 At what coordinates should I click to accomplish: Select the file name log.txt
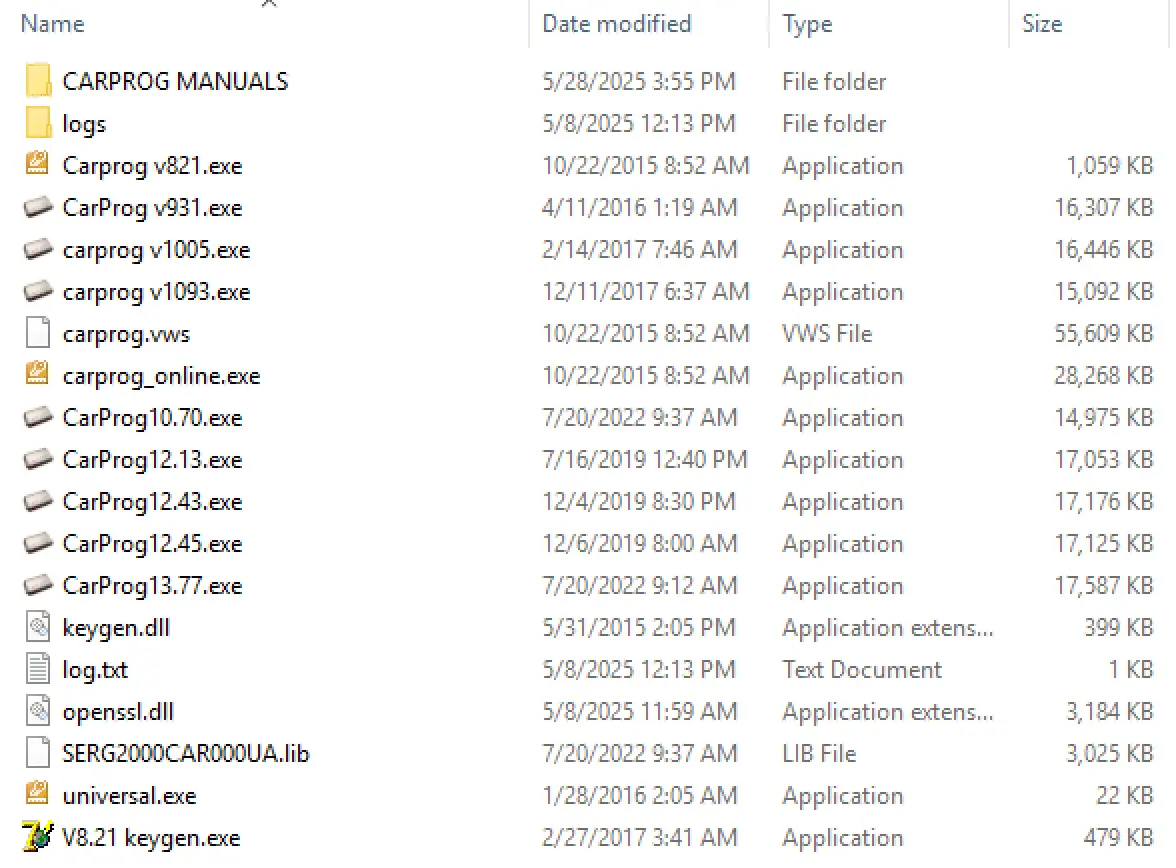tap(95, 670)
